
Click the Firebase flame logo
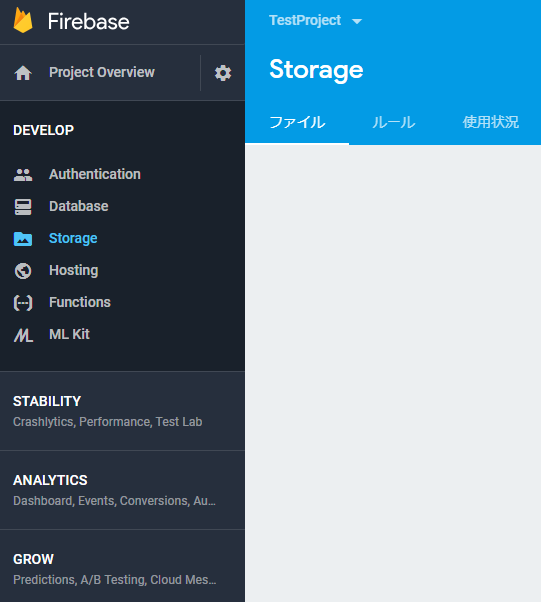pyautogui.click(x=23, y=20)
